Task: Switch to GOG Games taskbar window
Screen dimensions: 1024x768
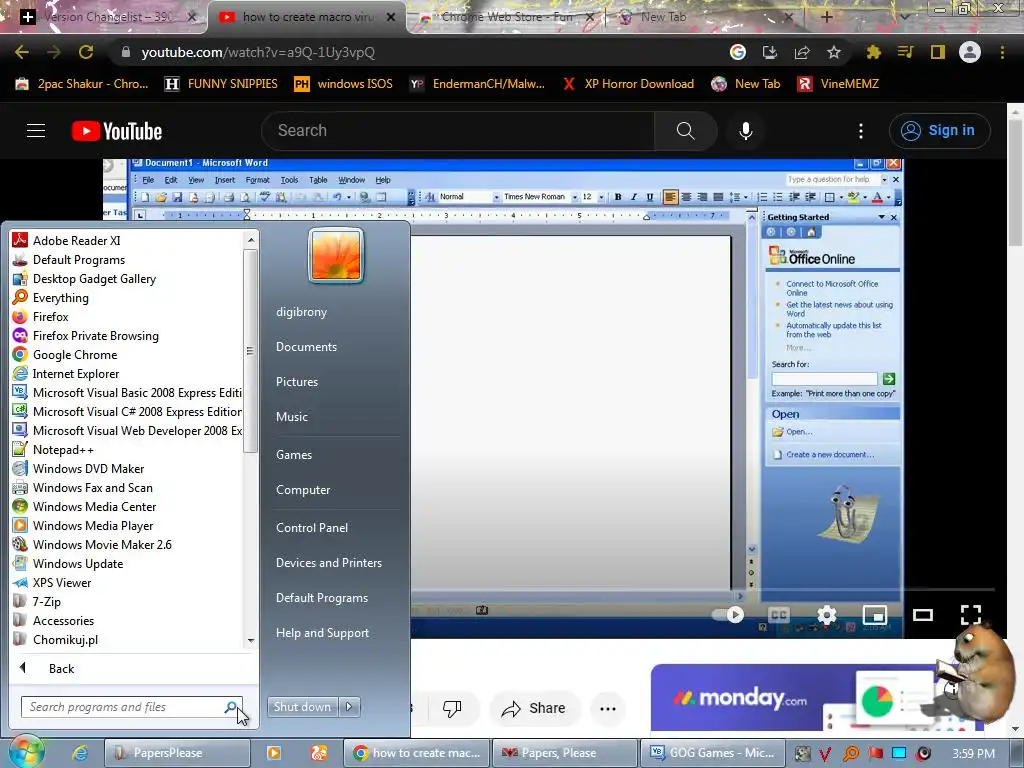Action: tap(712, 753)
